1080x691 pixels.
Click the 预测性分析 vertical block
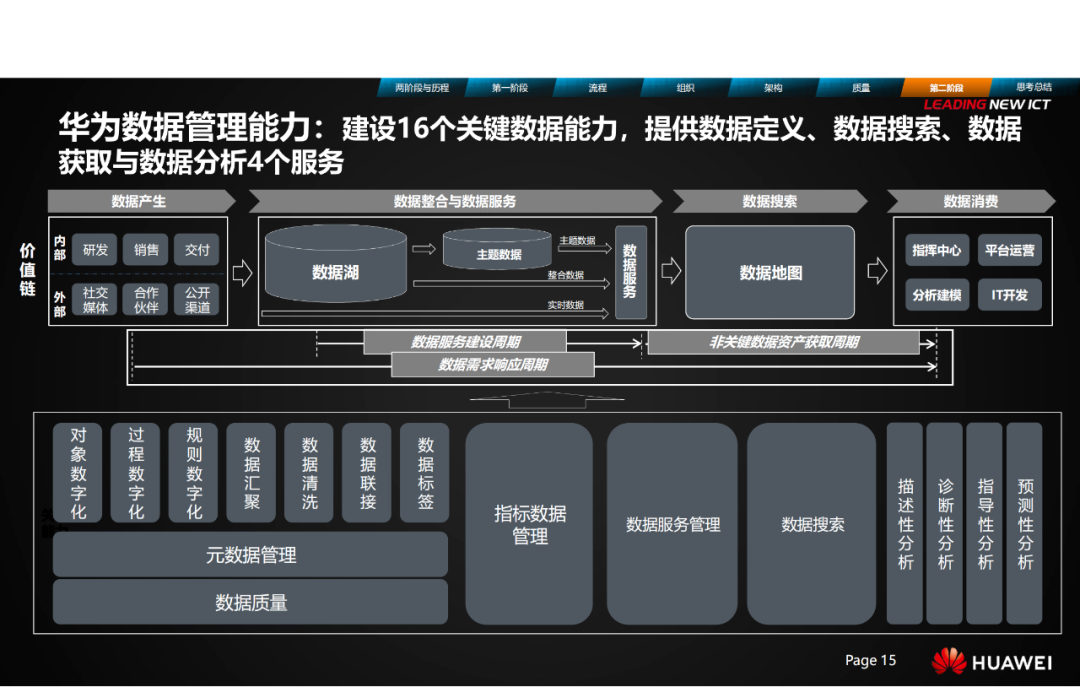1025,524
